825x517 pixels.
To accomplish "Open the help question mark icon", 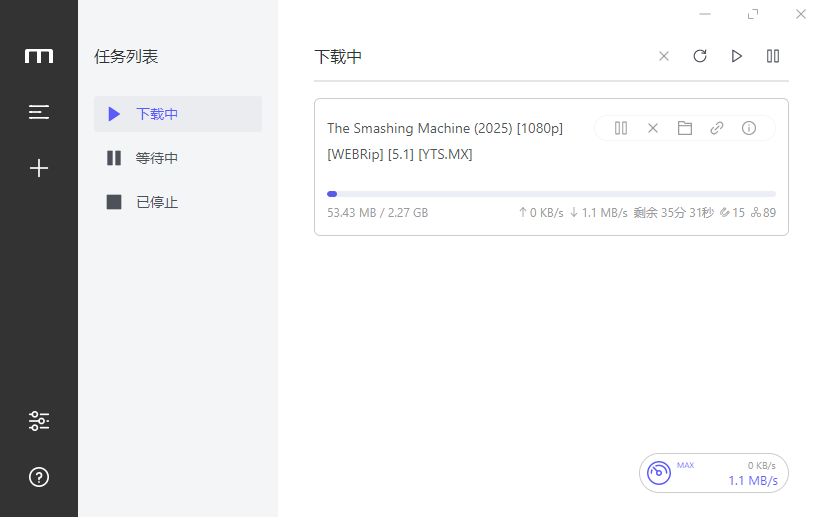I will (x=39, y=477).
